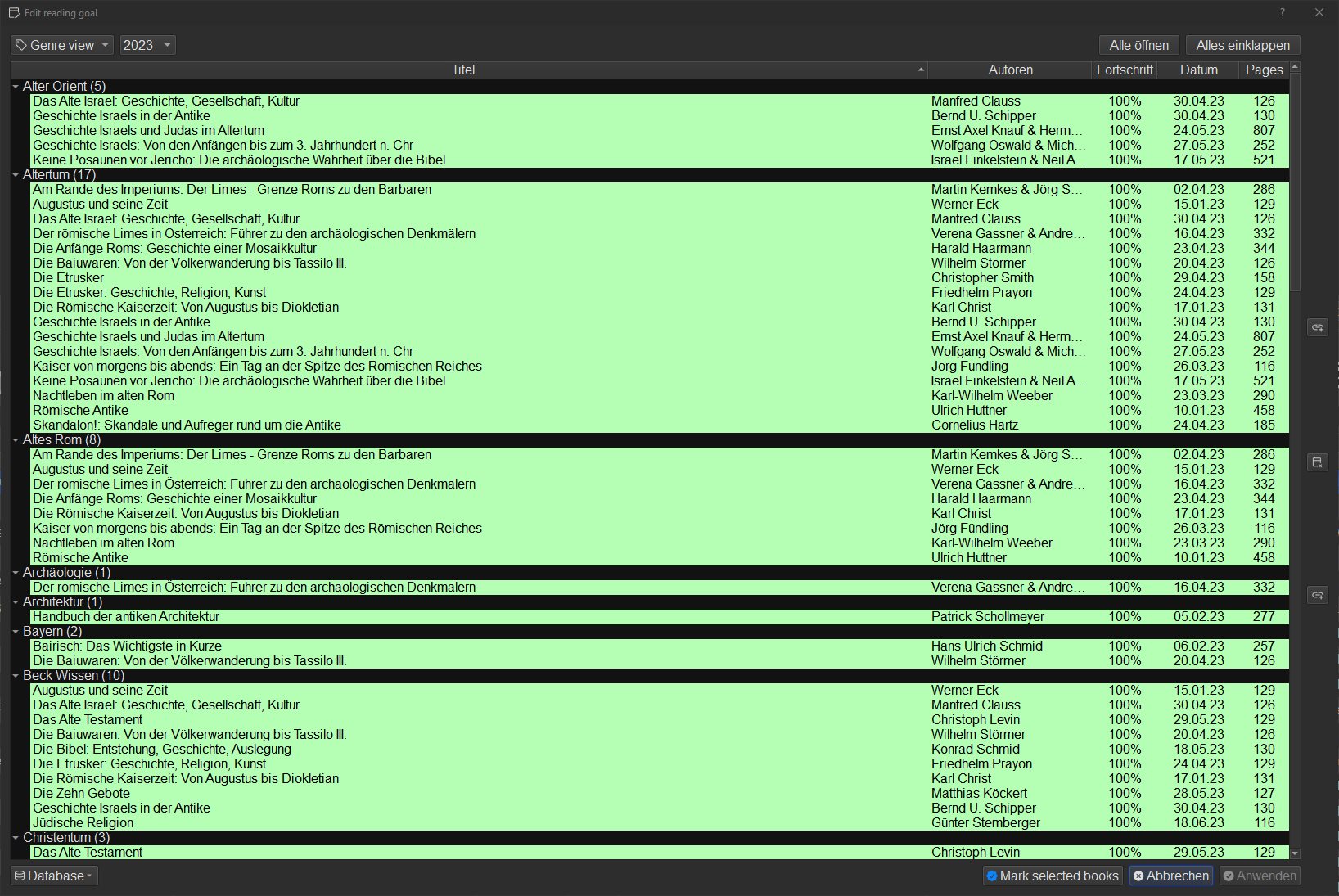This screenshot has width=1339, height=896.
Task: Sort by the Pages column header
Action: (x=1264, y=70)
